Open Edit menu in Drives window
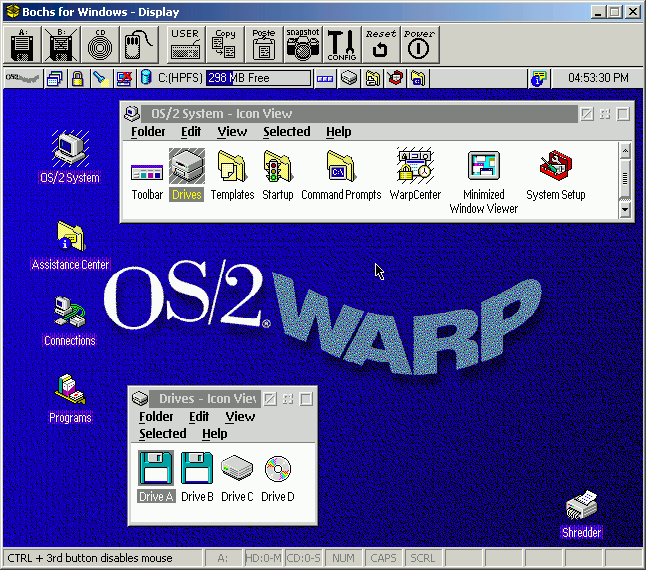This screenshot has height=570, width=646. click(x=199, y=417)
